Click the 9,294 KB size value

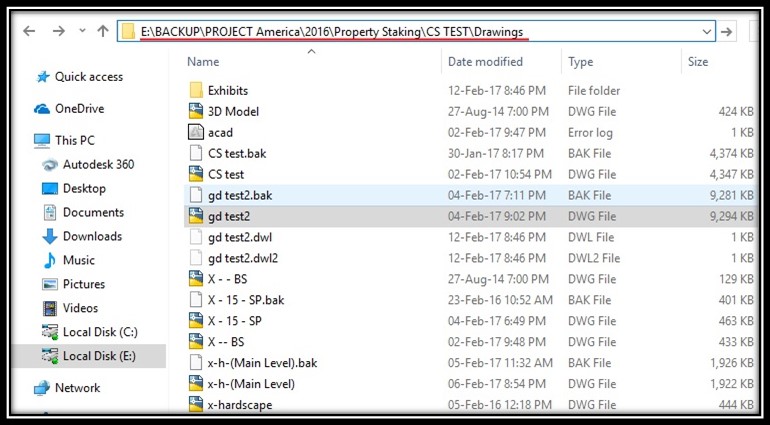click(x=731, y=216)
